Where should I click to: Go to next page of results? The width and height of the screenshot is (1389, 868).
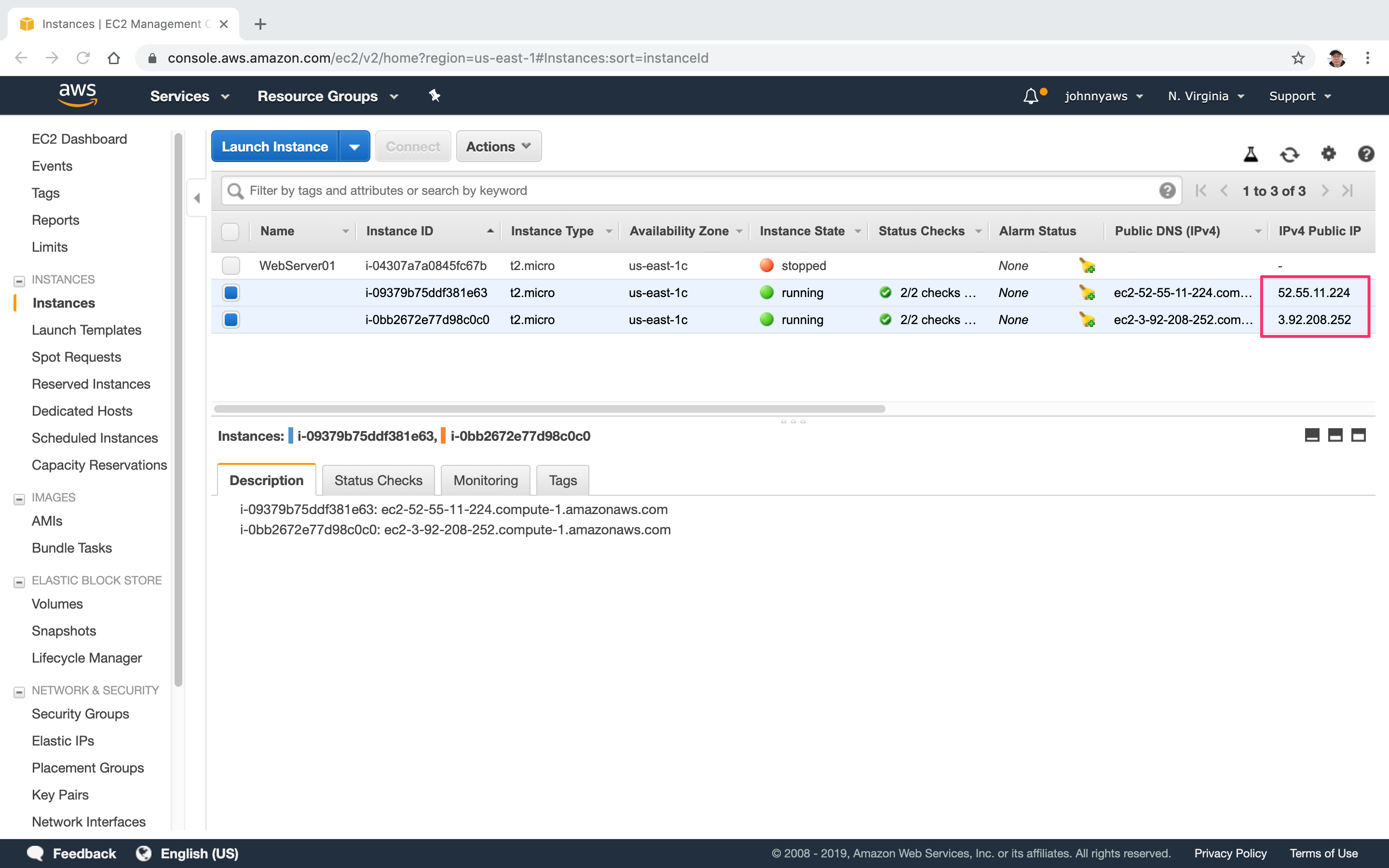pyautogui.click(x=1325, y=190)
